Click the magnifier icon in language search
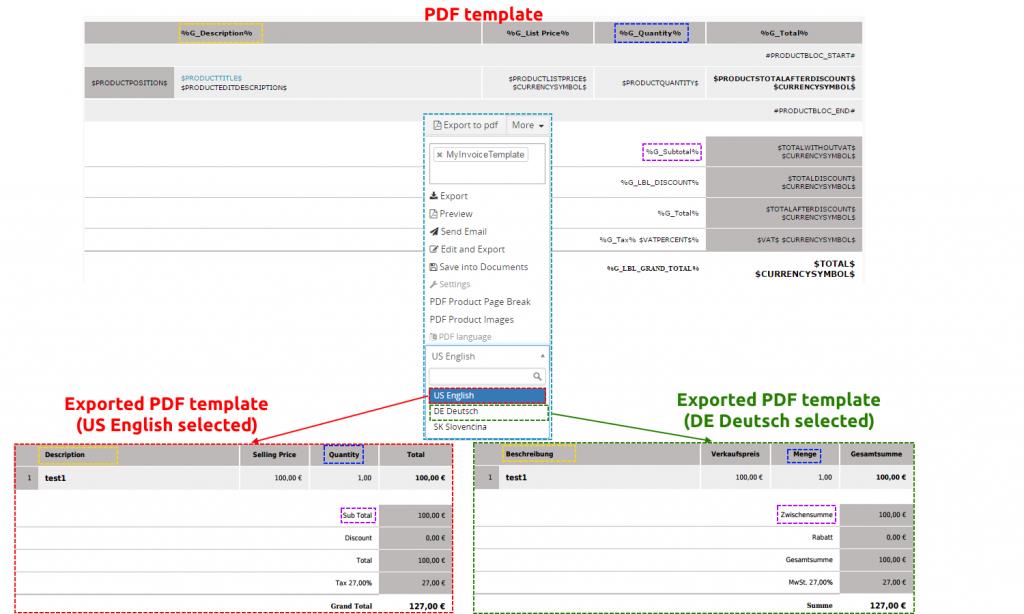Screen dimensions: 1024x614 (537, 377)
